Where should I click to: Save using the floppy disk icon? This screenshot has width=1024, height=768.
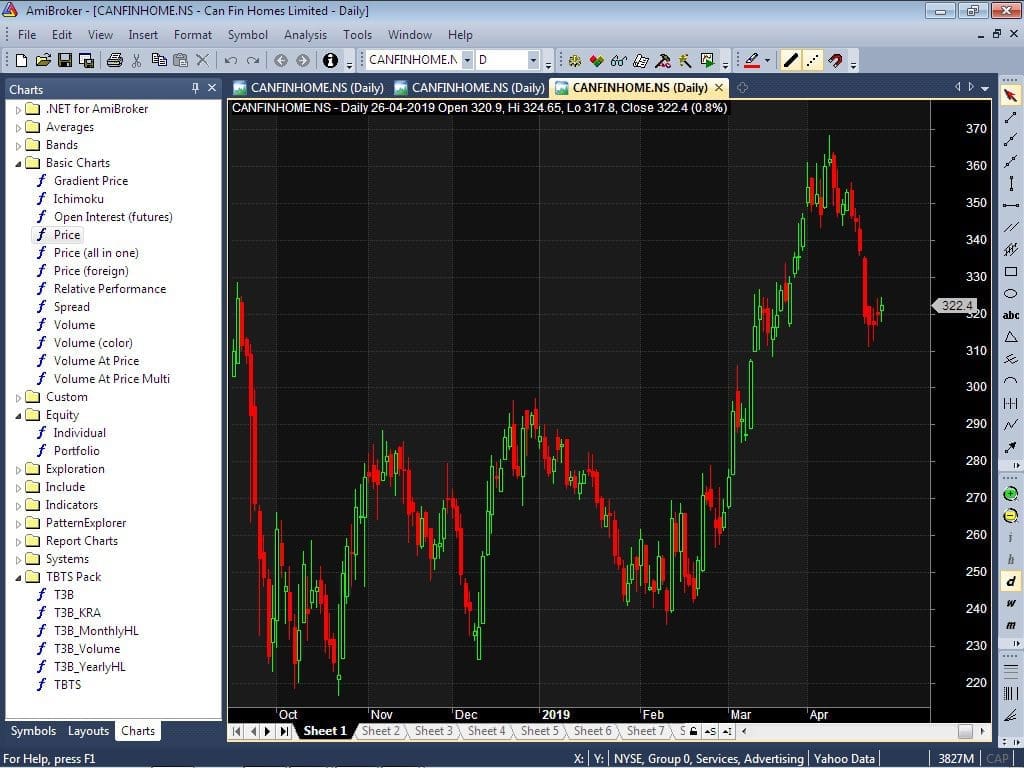65,61
